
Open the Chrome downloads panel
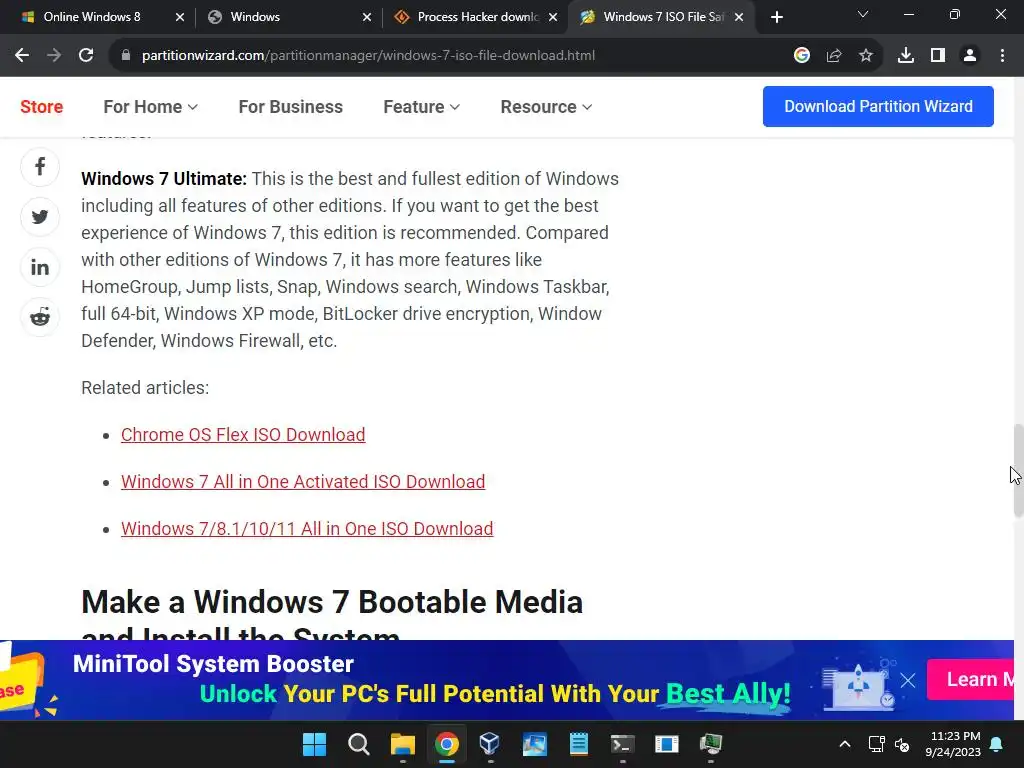(906, 56)
